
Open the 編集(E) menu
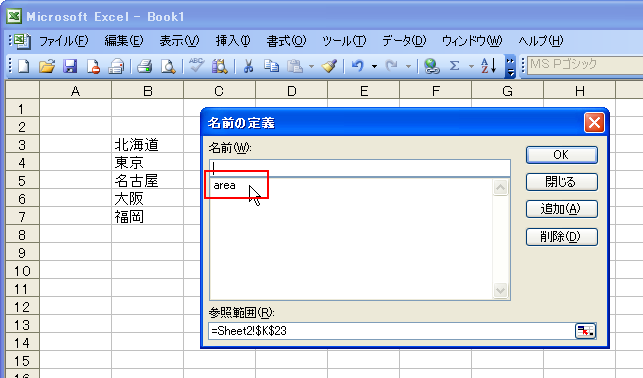point(123,41)
